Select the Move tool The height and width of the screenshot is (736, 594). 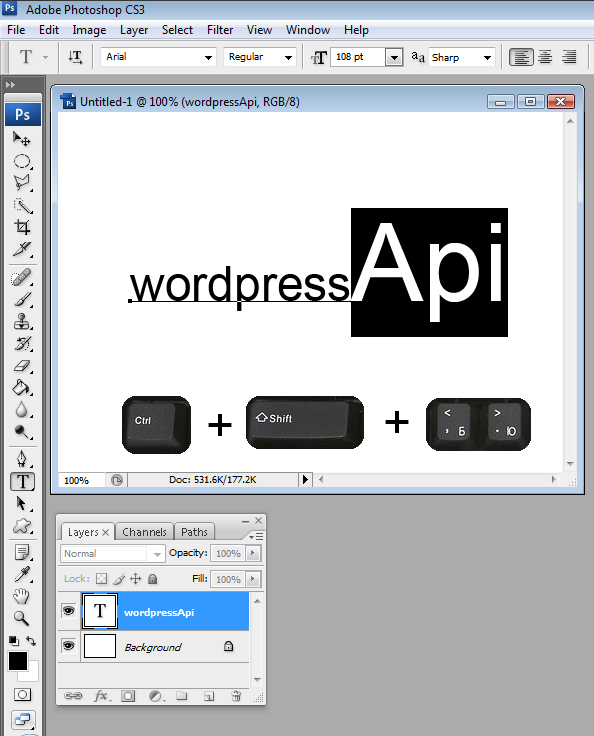tap(22, 139)
